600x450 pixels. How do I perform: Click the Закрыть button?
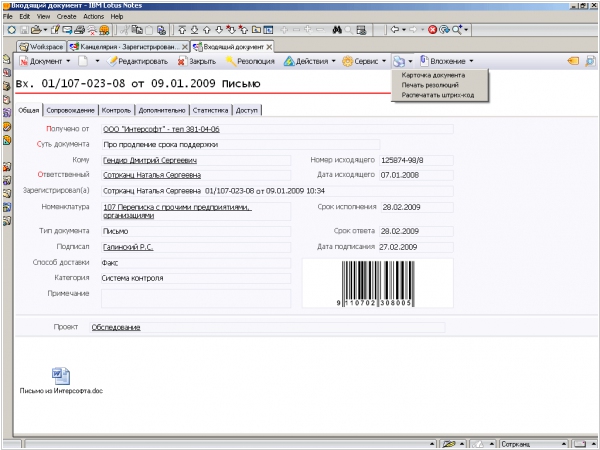[x=197, y=61]
